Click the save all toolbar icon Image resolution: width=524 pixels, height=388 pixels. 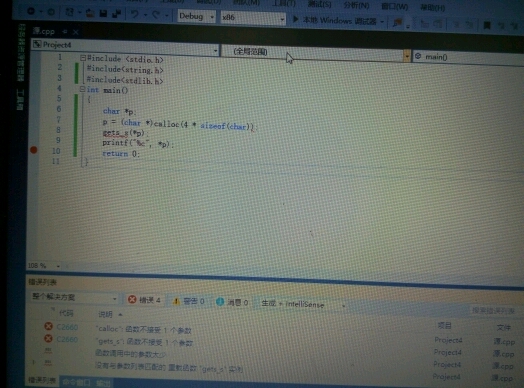coord(117,14)
